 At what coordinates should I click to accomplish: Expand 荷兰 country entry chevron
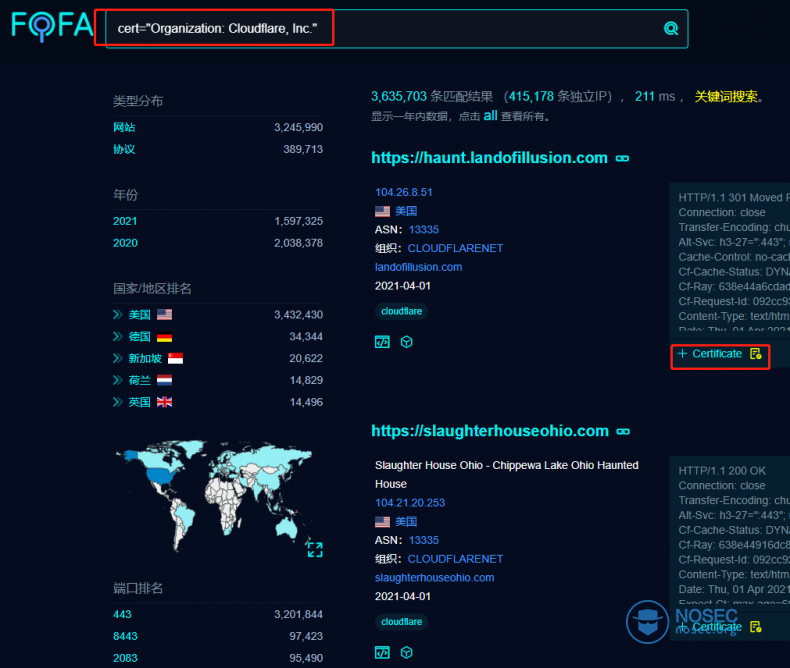117,380
